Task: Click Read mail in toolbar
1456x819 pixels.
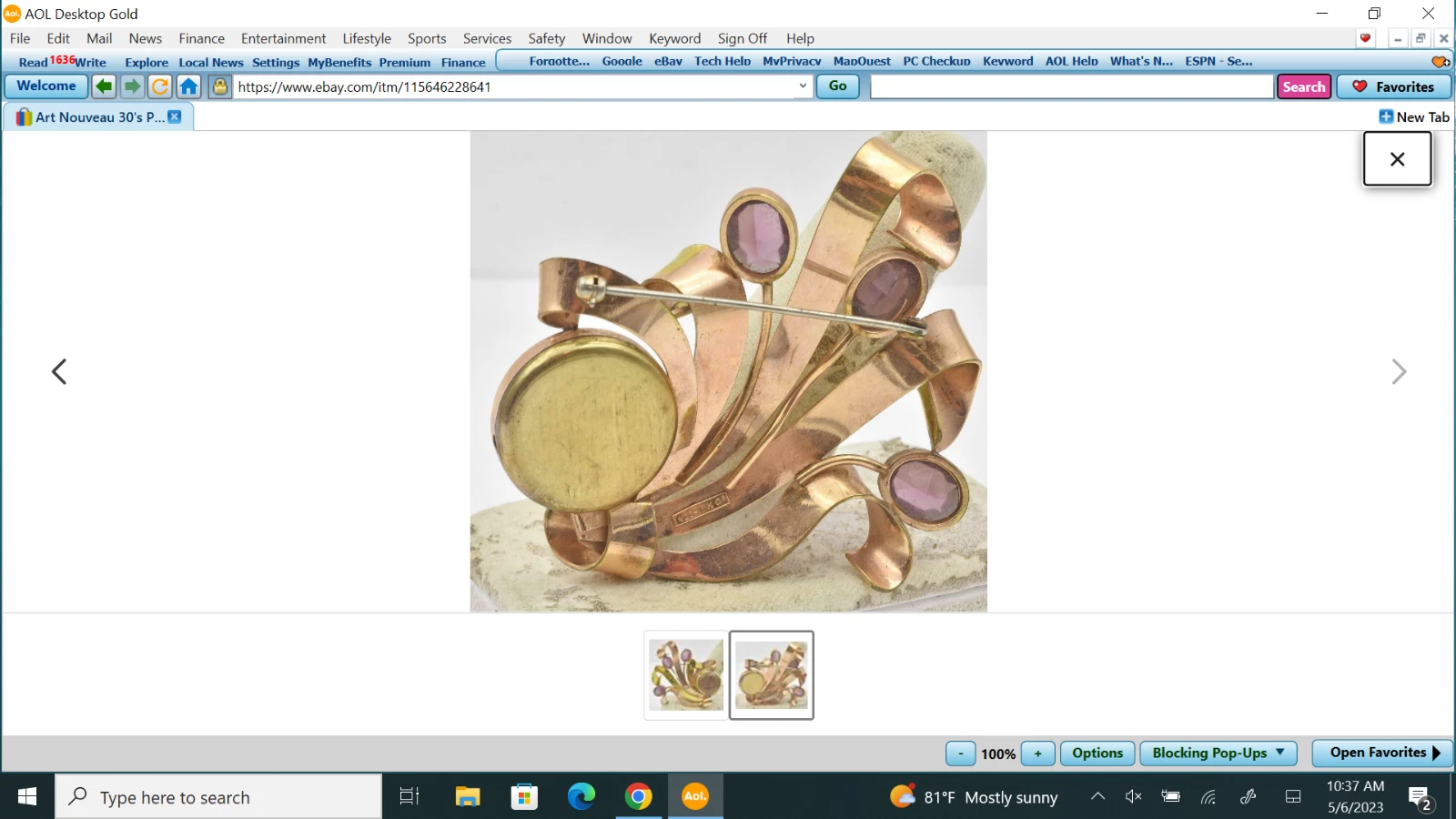Action: point(33,63)
